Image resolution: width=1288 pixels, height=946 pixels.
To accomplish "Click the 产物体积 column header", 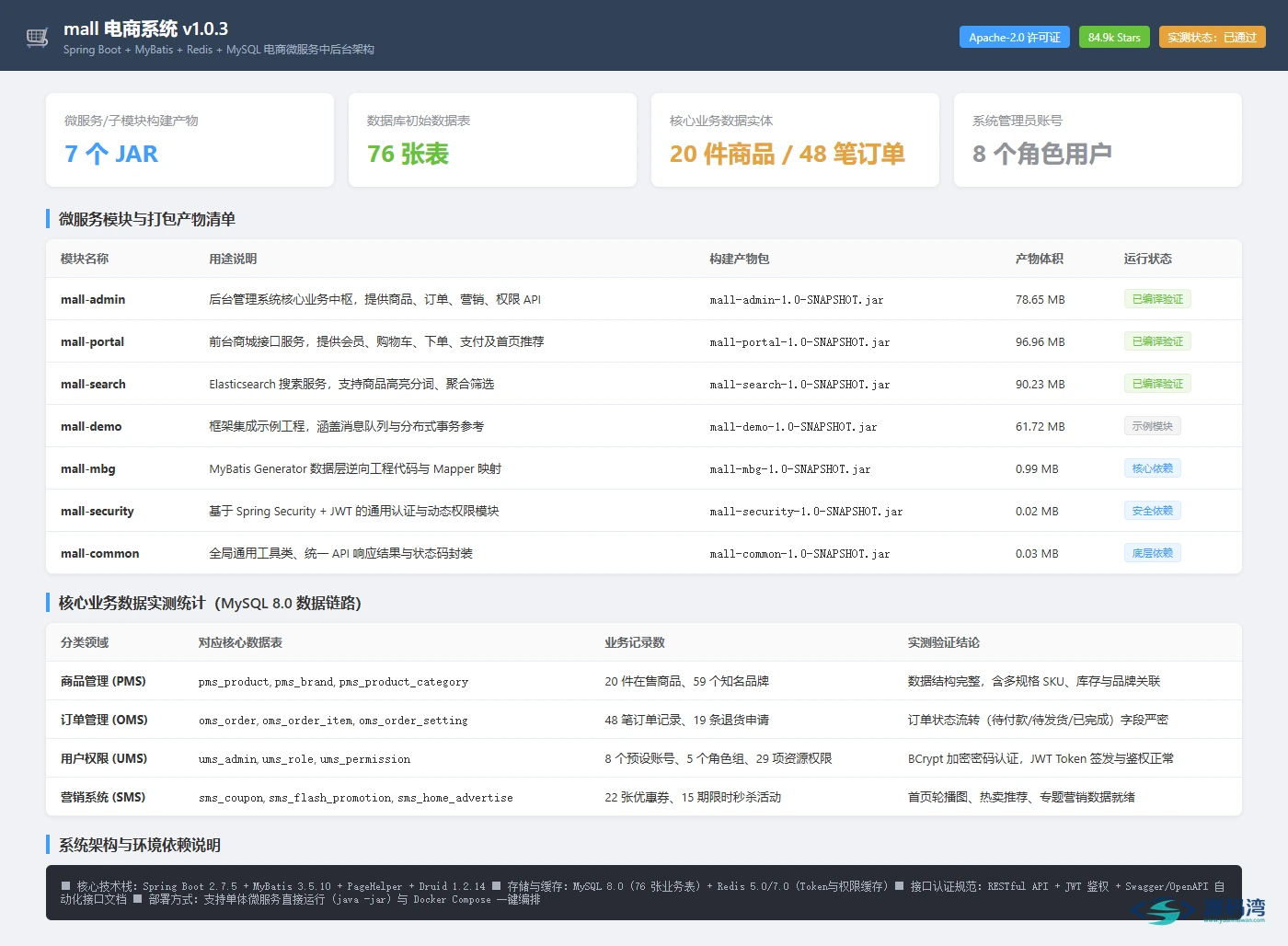I will tap(1039, 259).
